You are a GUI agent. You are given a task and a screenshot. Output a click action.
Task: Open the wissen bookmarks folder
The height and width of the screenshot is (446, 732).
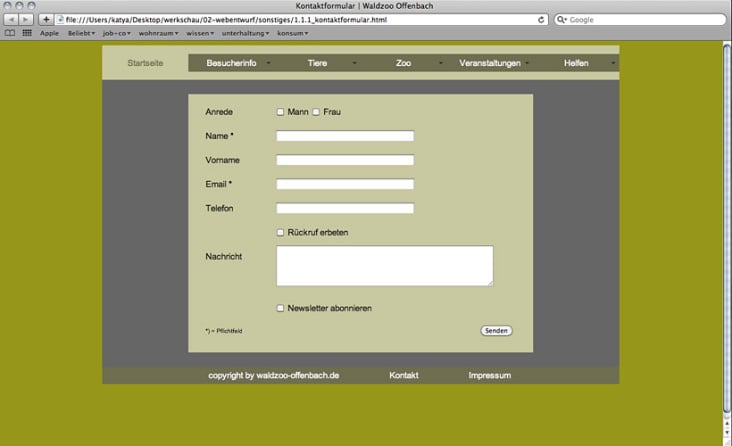200,33
